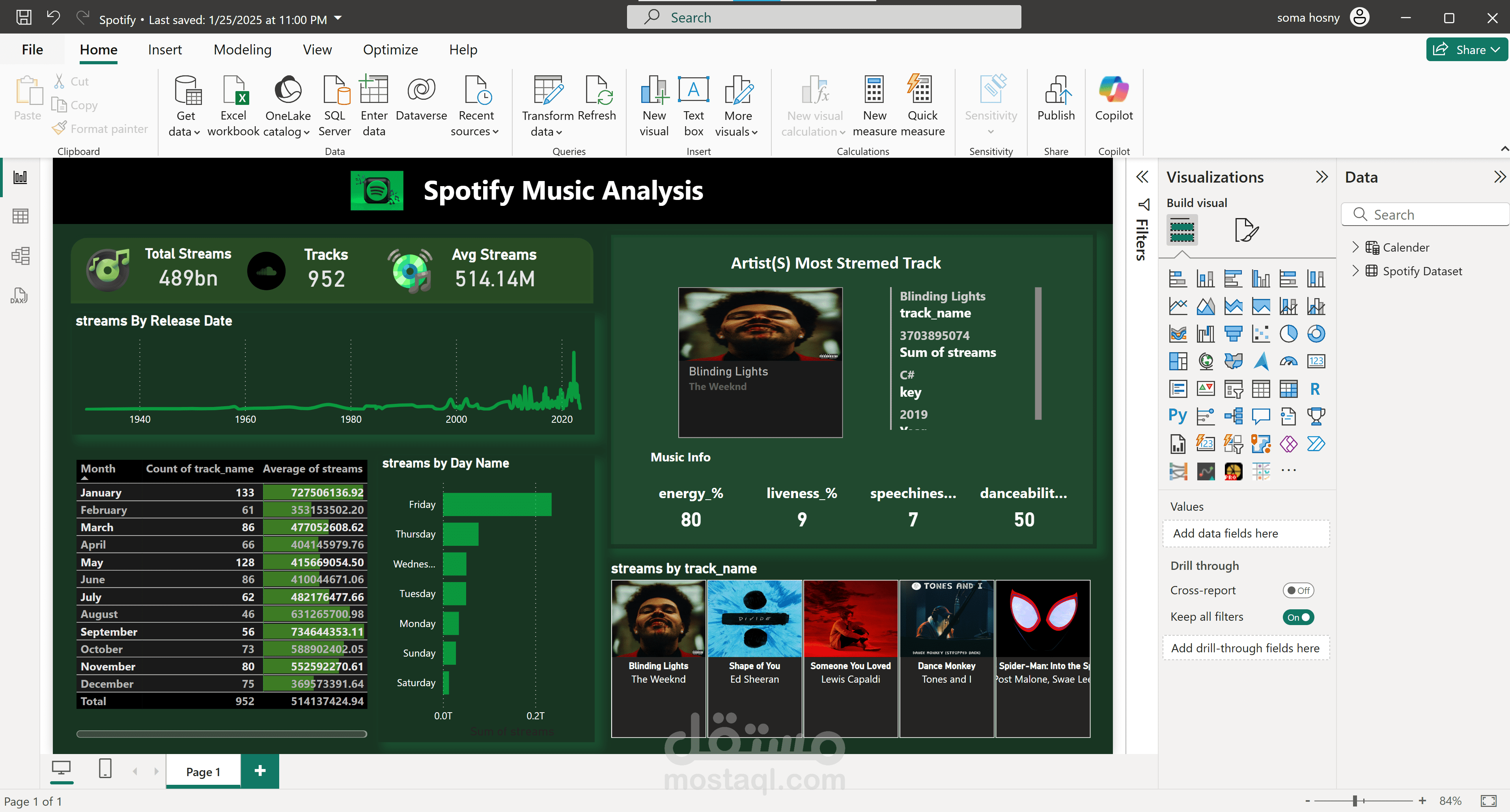Click New measure in ribbon
The image size is (1510, 812).
coord(874,106)
